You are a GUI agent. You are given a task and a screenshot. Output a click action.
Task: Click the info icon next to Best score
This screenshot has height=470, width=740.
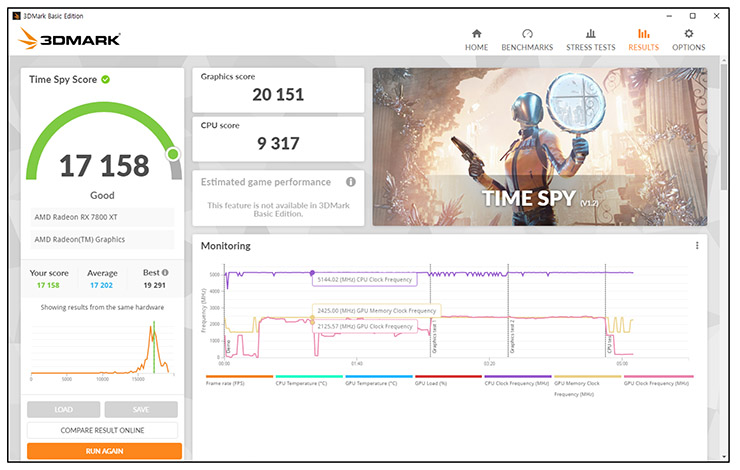[165, 272]
